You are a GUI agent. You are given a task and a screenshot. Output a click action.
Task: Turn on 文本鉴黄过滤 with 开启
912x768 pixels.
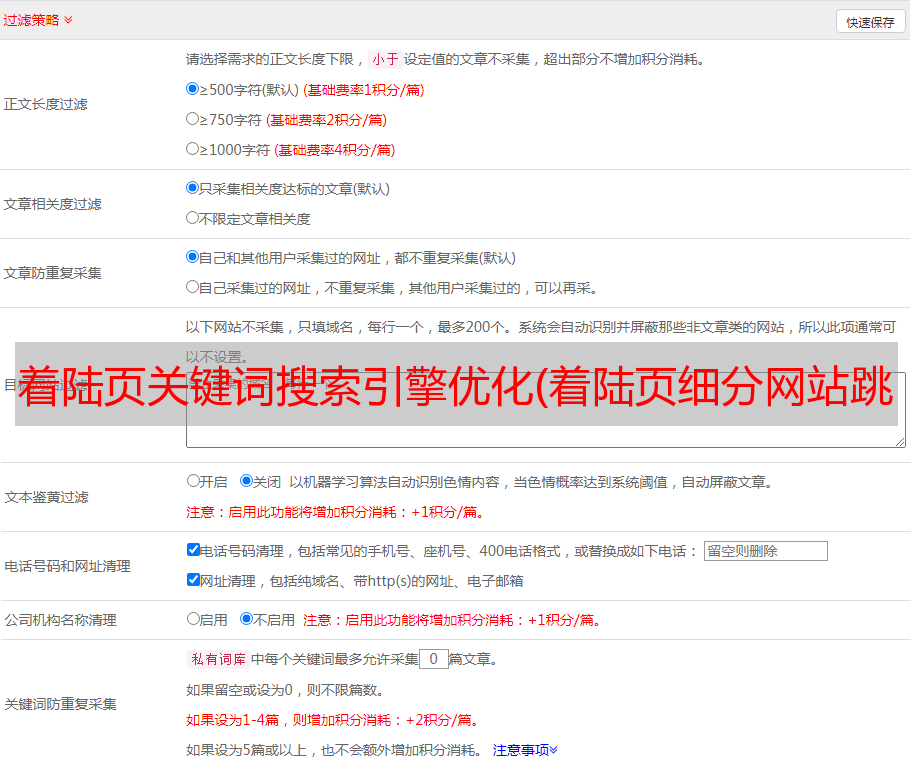(x=193, y=481)
